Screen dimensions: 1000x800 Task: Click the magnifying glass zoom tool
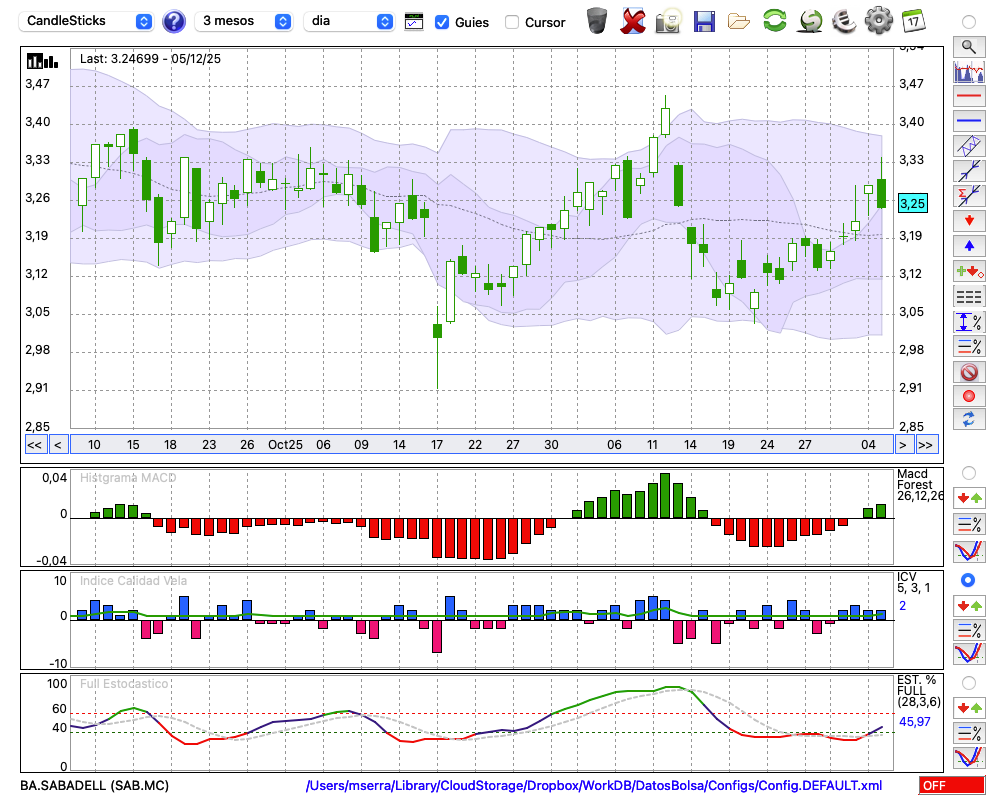click(968, 46)
